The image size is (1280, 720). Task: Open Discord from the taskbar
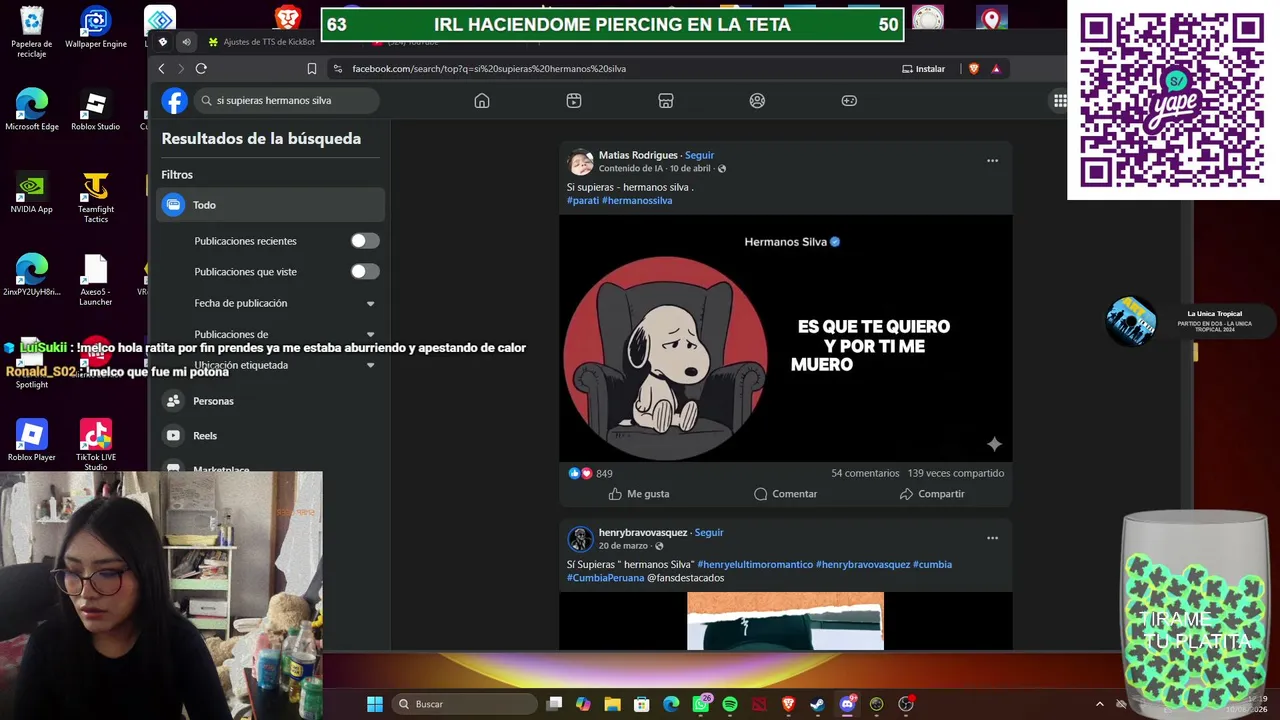(847, 704)
